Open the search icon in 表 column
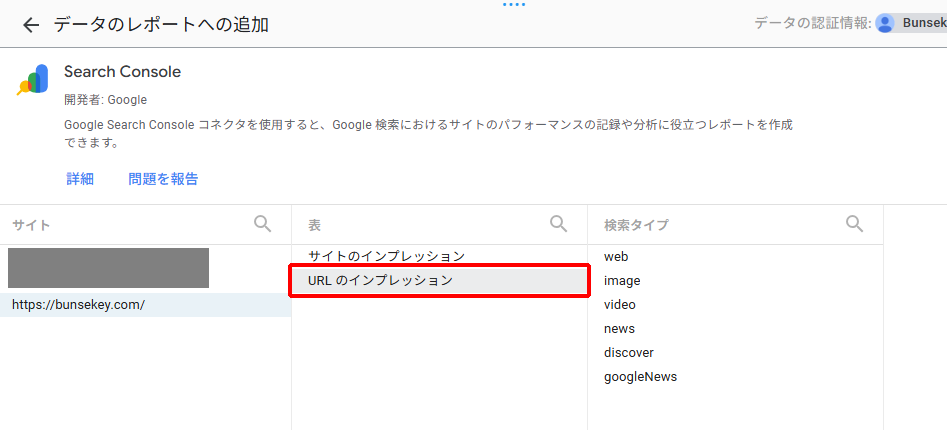Image resolution: width=947 pixels, height=430 pixels. pos(559,224)
